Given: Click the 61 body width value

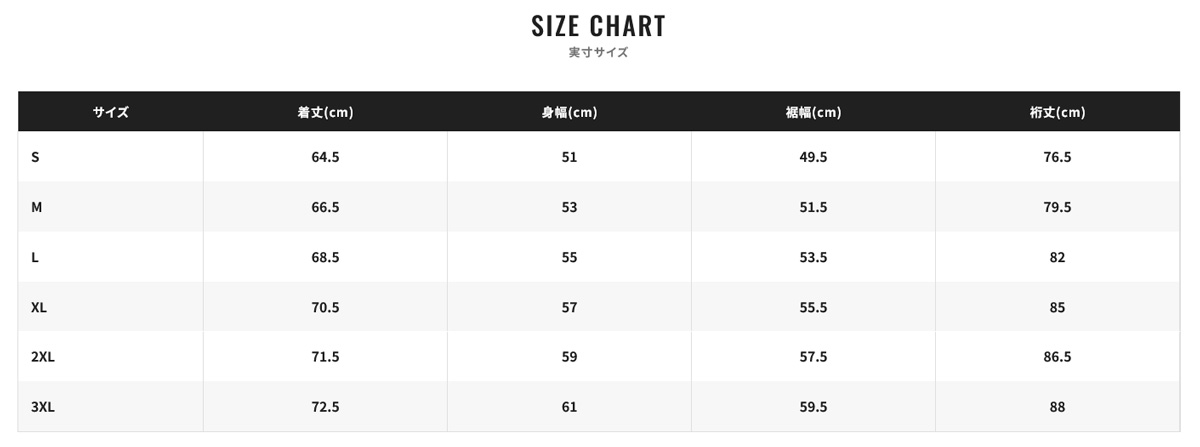Looking at the screenshot, I should pos(569,407).
